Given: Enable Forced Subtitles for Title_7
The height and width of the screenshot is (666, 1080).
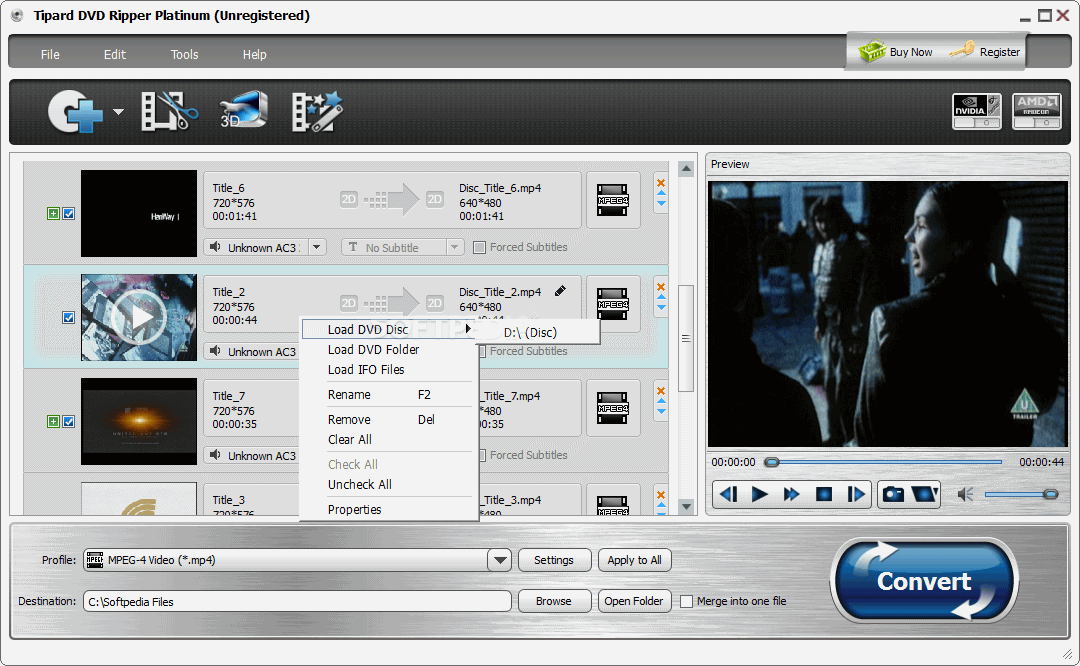Looking at the screenshot, I should 483,455.
